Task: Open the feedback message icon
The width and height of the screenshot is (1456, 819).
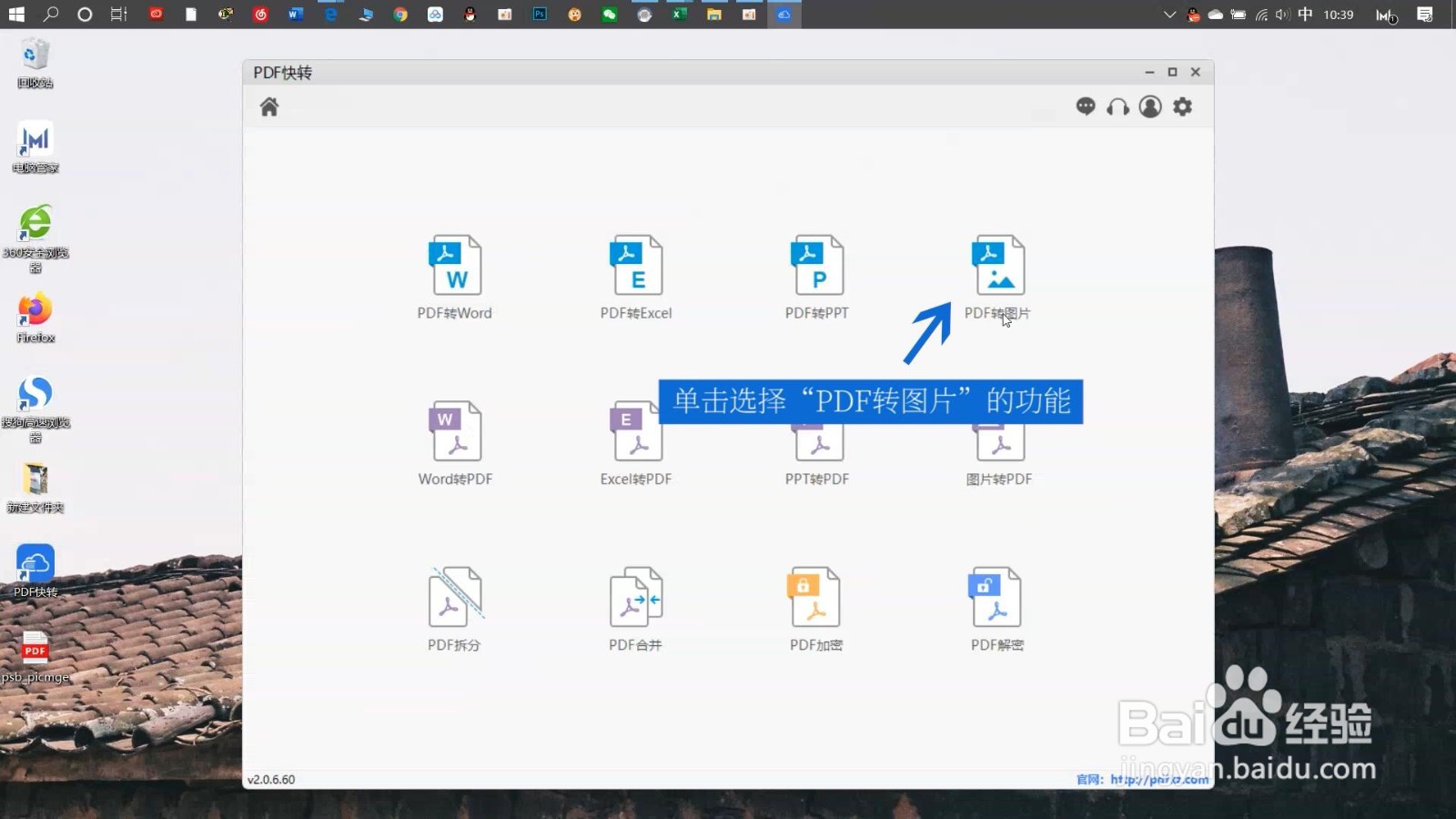Action: 1085,106
